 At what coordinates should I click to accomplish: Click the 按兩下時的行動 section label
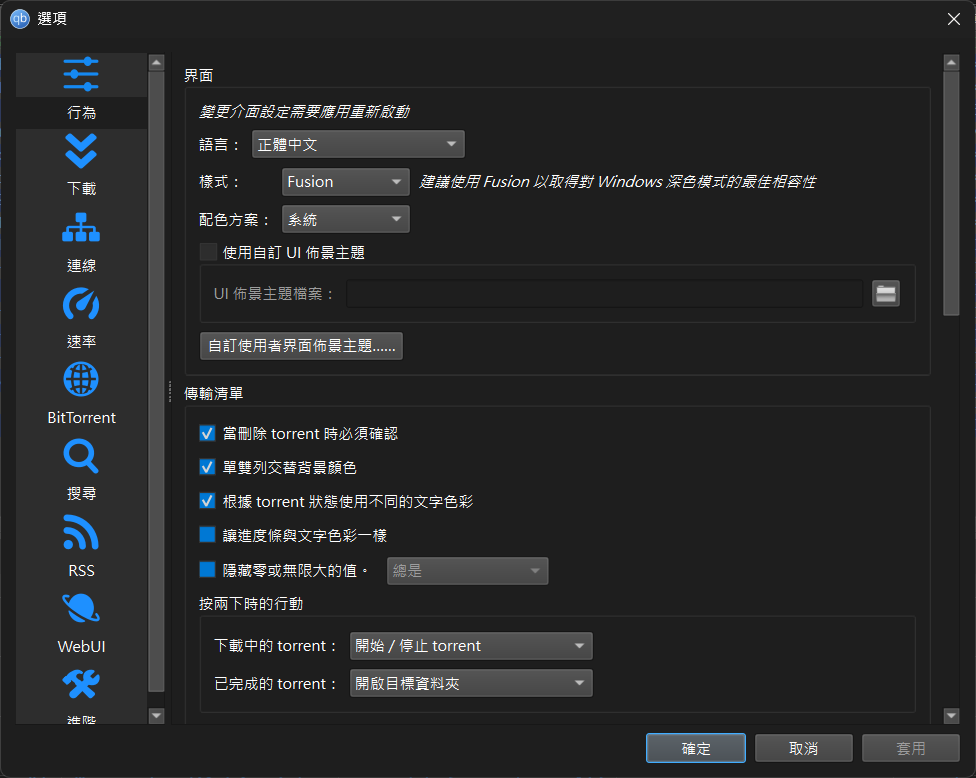click(x=251, y=604)
